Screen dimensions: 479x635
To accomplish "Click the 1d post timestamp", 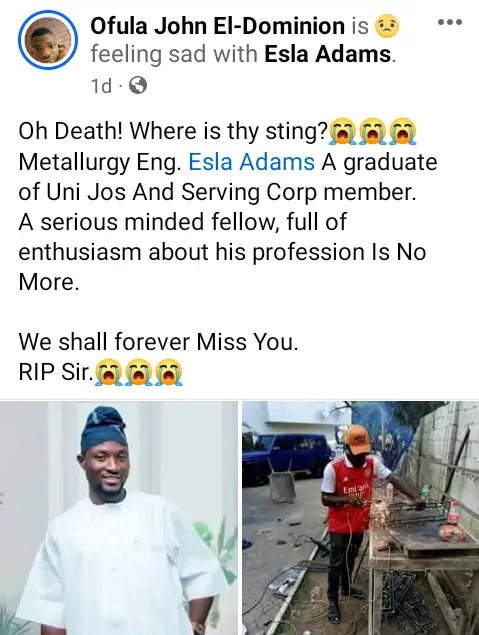I will (x=101, y=86).
